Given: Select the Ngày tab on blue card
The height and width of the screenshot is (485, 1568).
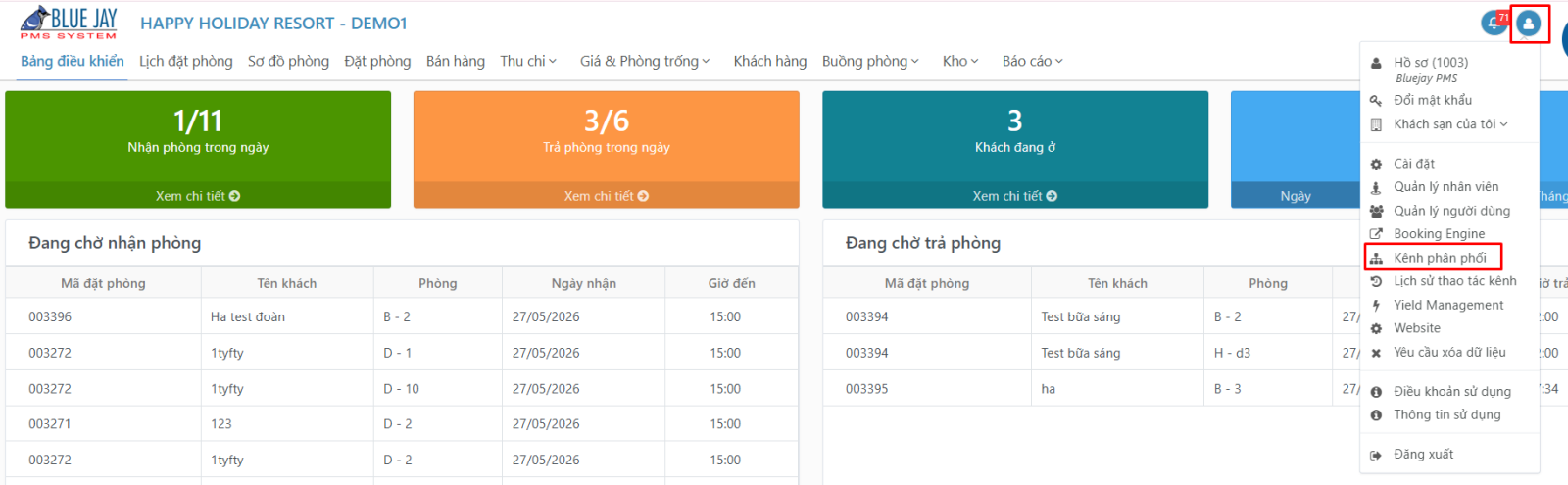Looking at the screenshot, I should click(x=1296, y=196).
